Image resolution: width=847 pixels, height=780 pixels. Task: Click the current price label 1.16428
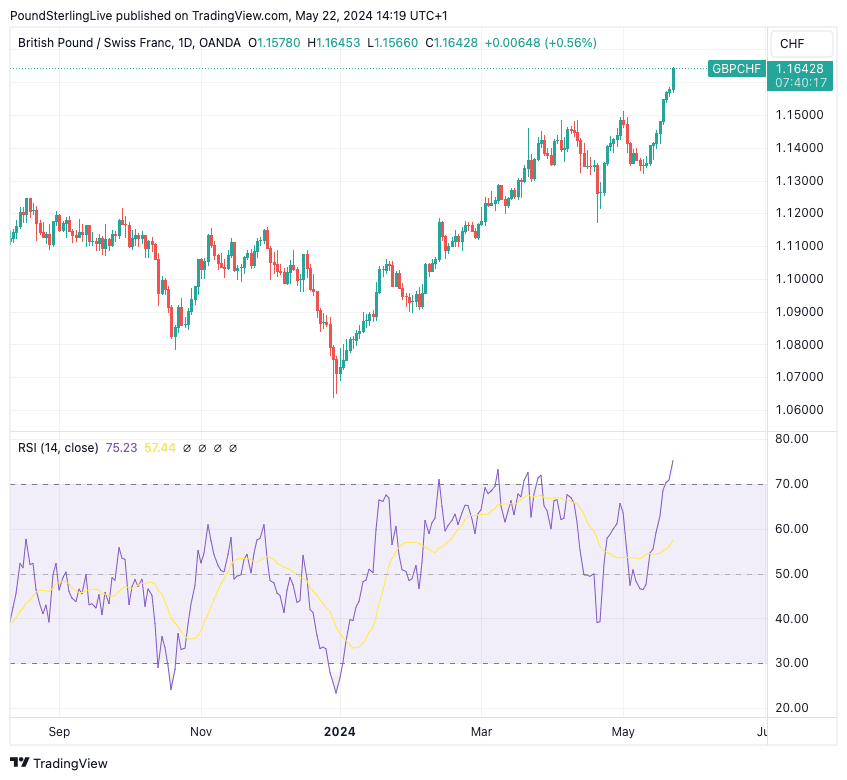click(799, 68)
